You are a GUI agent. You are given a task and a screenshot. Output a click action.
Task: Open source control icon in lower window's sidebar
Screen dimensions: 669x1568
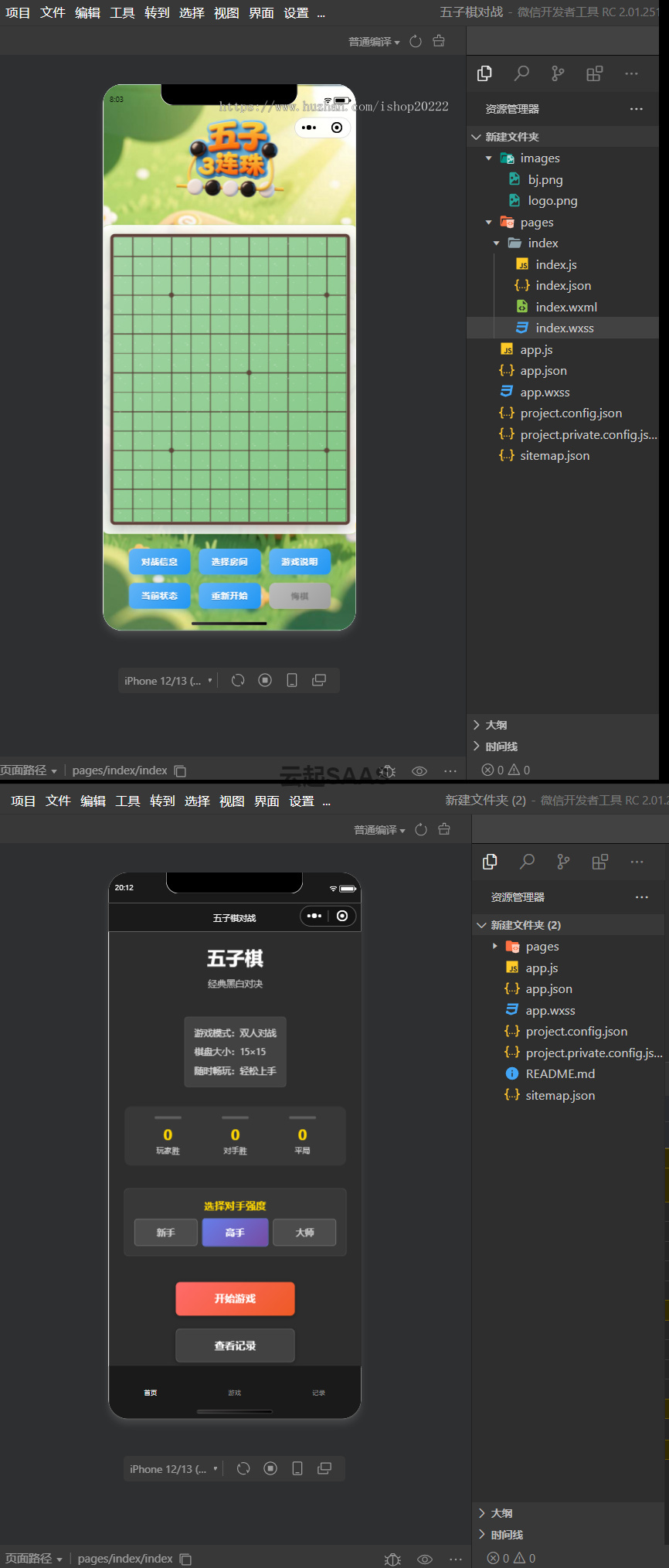563,862
